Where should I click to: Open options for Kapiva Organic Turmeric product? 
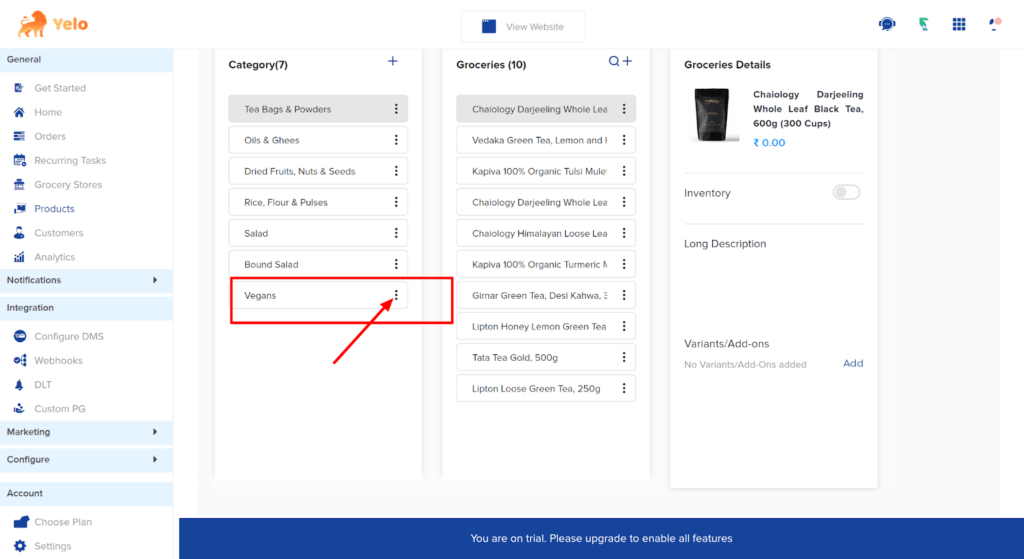click(624, 264)
